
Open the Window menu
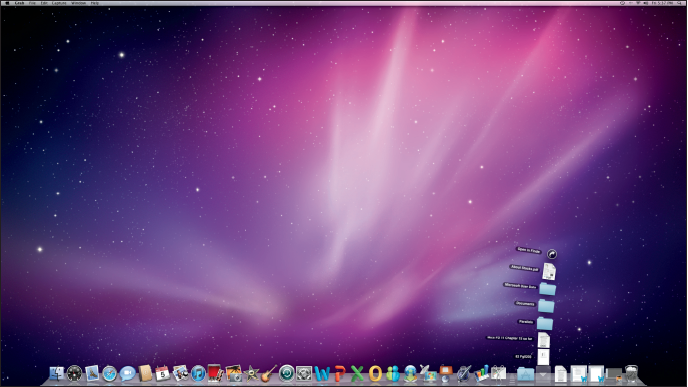pos(79,3)
